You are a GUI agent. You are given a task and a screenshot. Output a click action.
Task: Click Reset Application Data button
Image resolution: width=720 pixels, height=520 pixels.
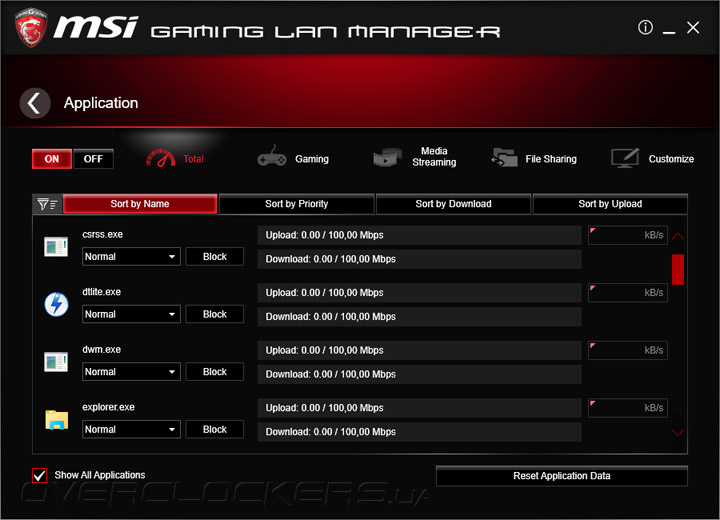562,476
